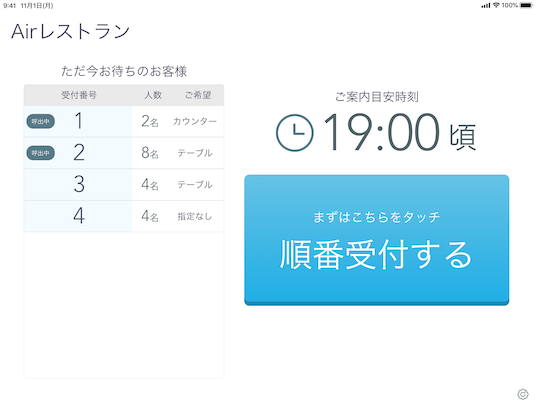Open settings gear icon at bottom corner
This screenshot has height=405, width=540.
pyautogui.click(x=522, y=394)
